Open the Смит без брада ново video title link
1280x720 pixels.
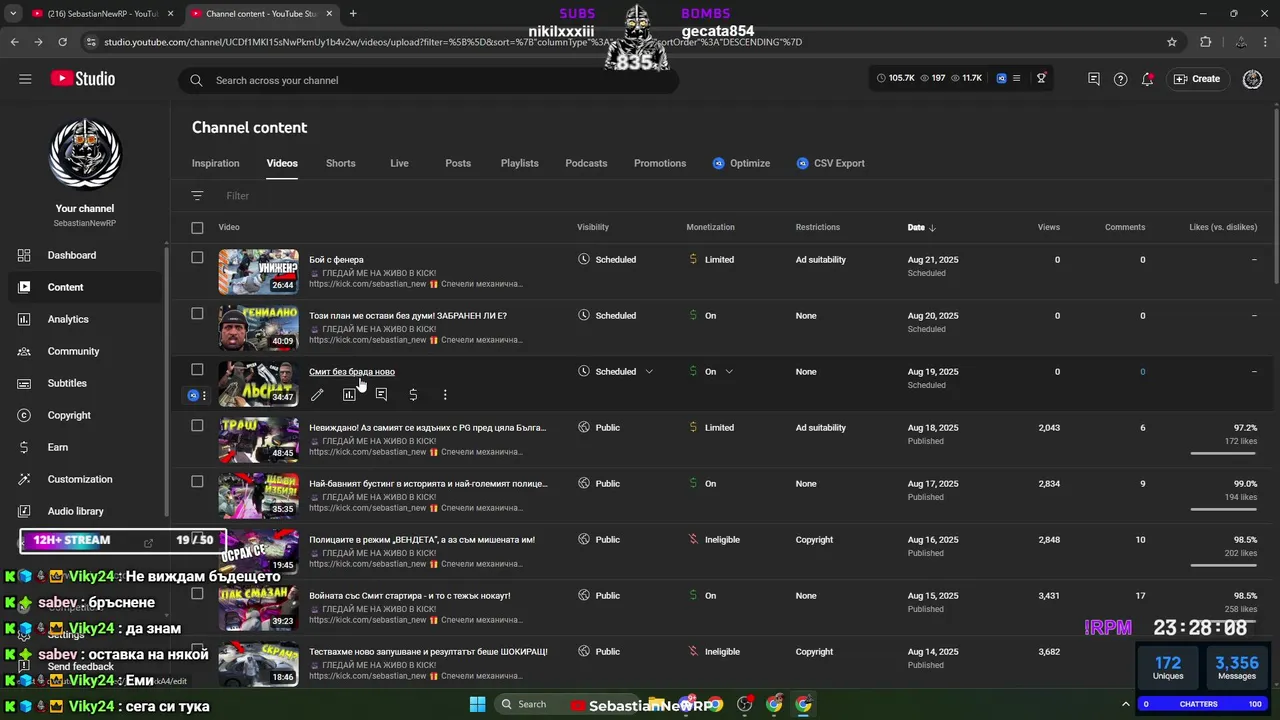352,372
